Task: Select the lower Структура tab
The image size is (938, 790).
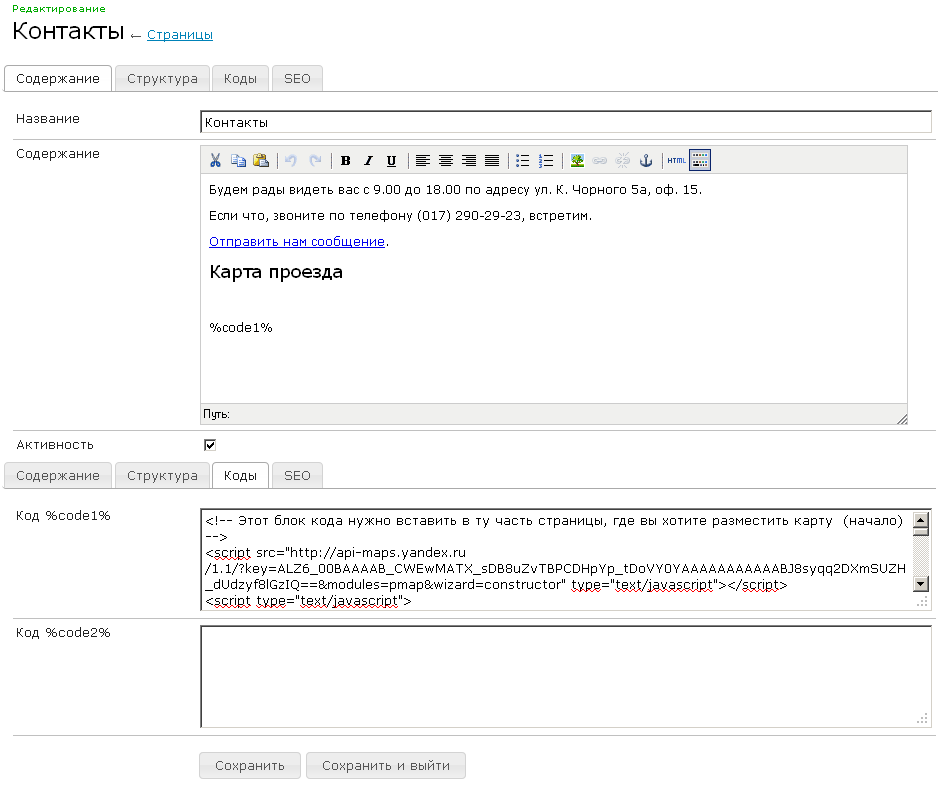Action: tap(162, 475)
